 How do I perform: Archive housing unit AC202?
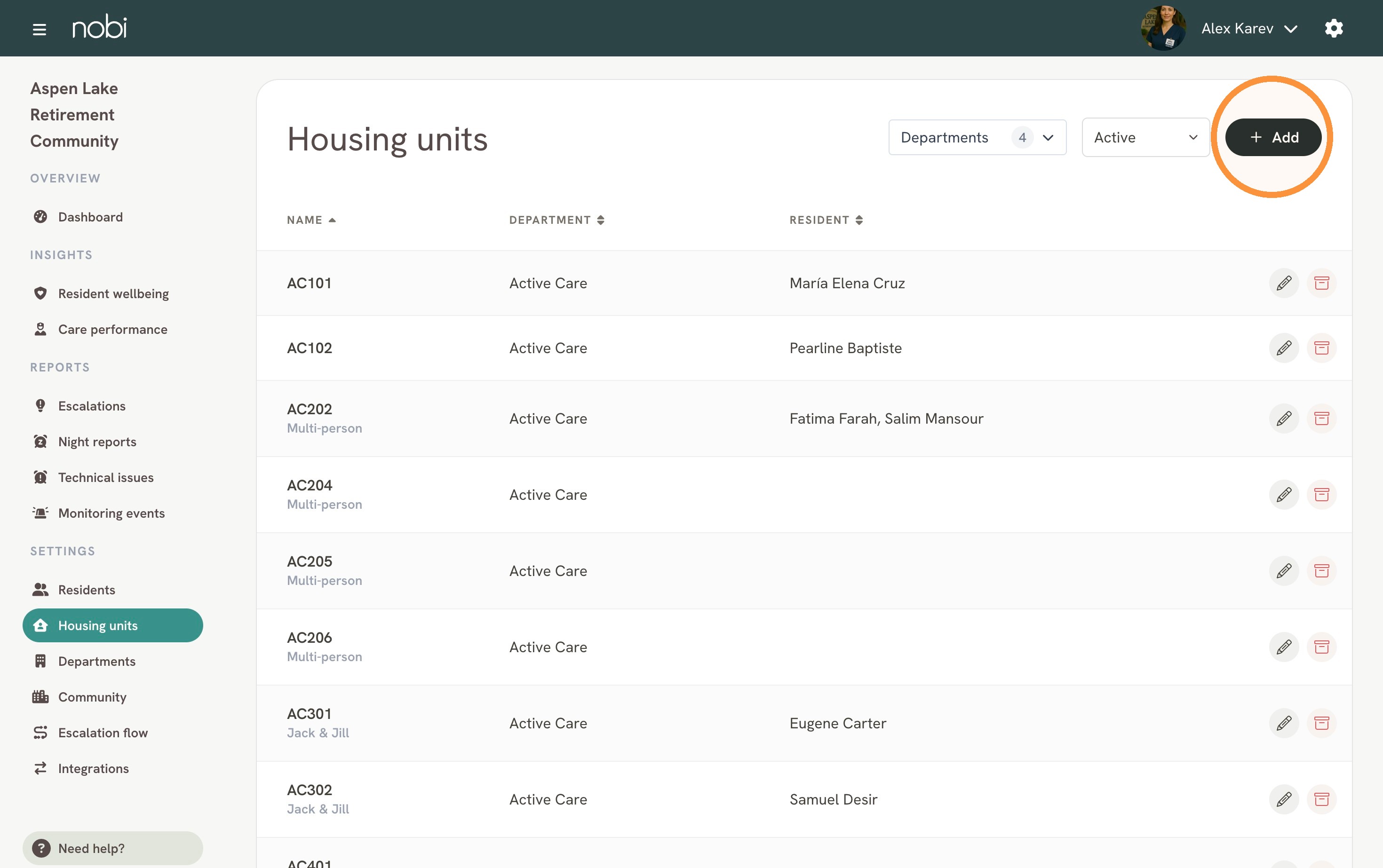pyautogui.click(x=1321, y=418)
